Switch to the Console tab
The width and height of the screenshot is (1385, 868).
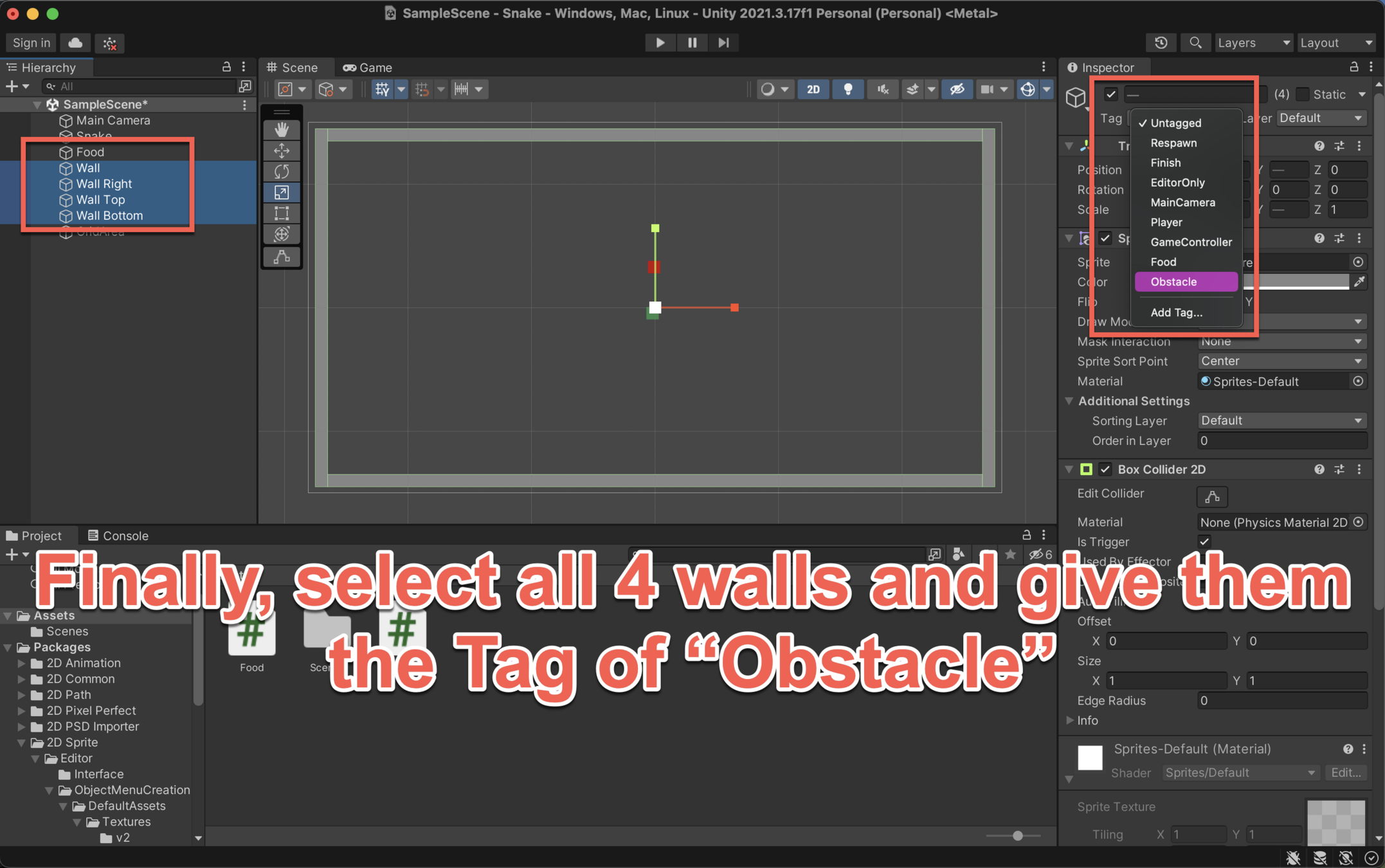pyautogui.click(x=118, y=536)
